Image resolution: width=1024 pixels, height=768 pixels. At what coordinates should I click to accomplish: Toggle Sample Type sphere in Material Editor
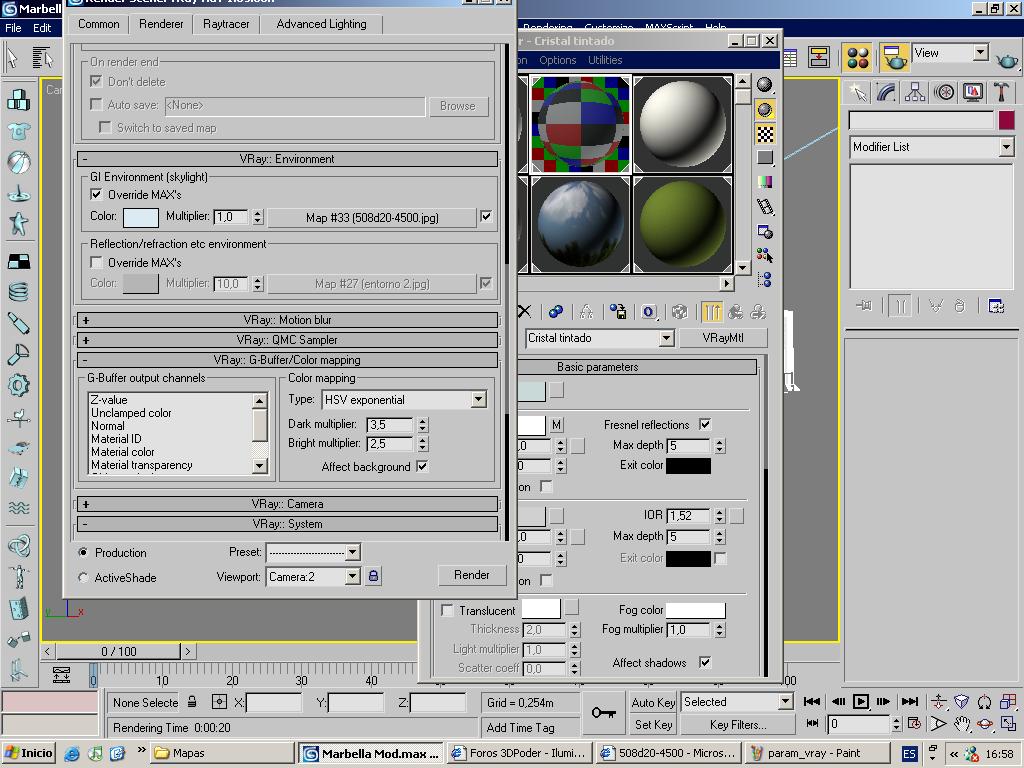coord(765,84)
